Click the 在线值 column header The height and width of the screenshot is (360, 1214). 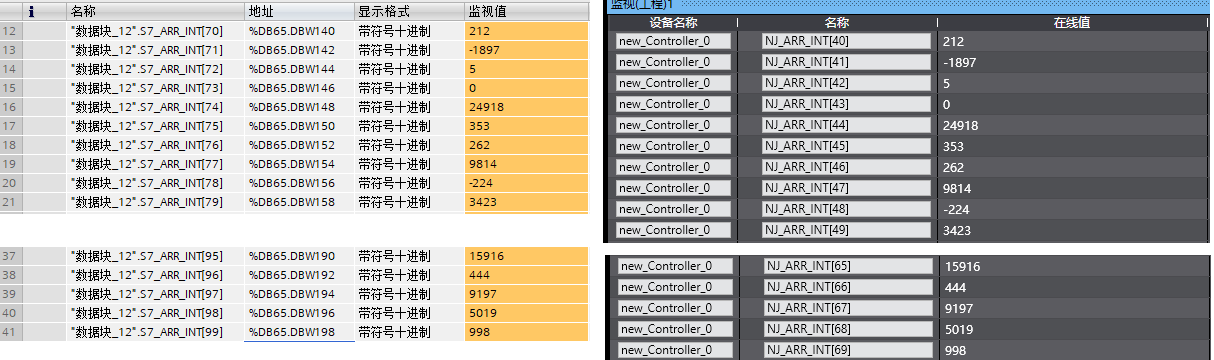tap(1071, 22)
